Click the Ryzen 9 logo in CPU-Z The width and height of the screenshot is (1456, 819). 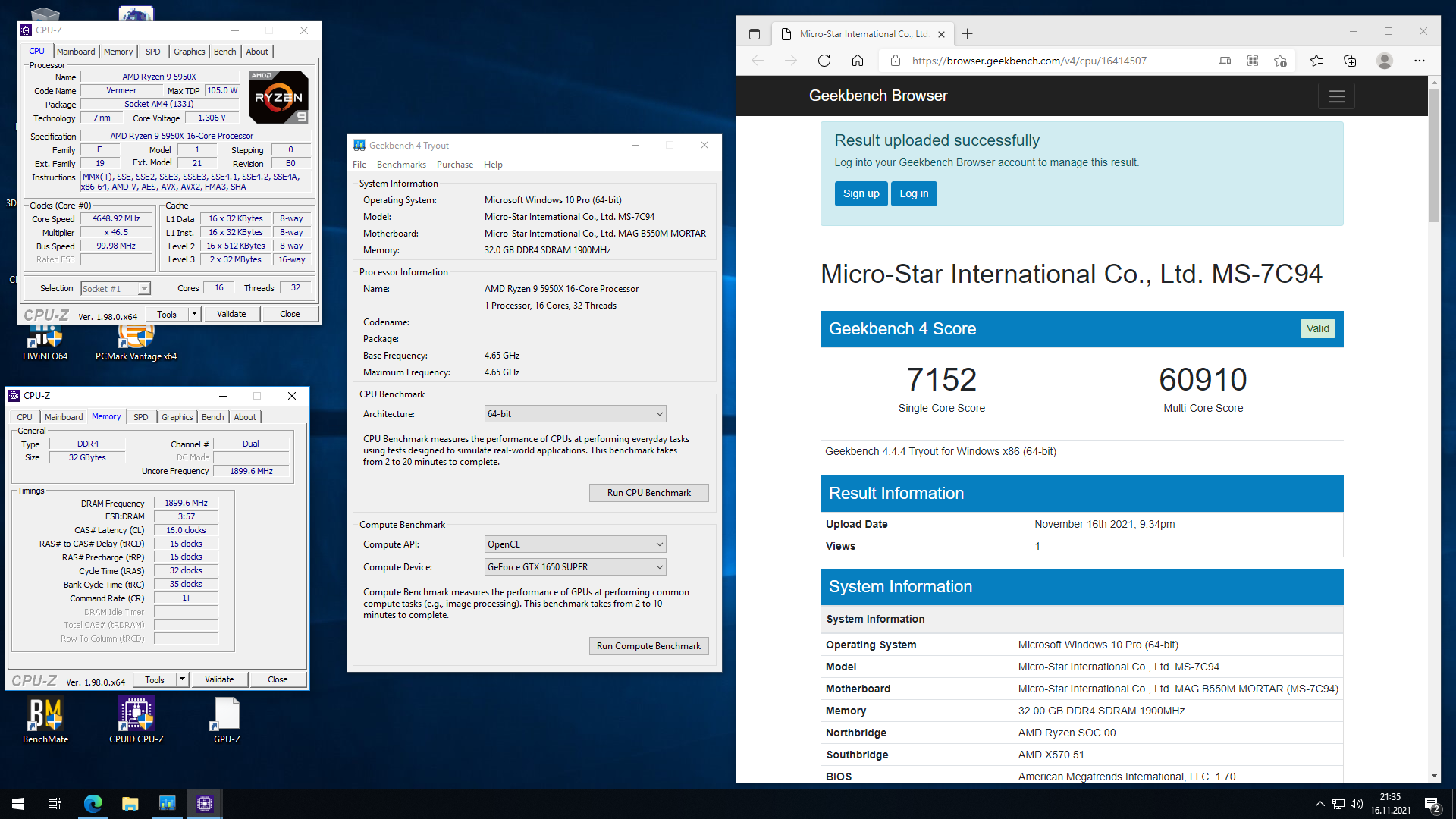[x=278, y=97]
